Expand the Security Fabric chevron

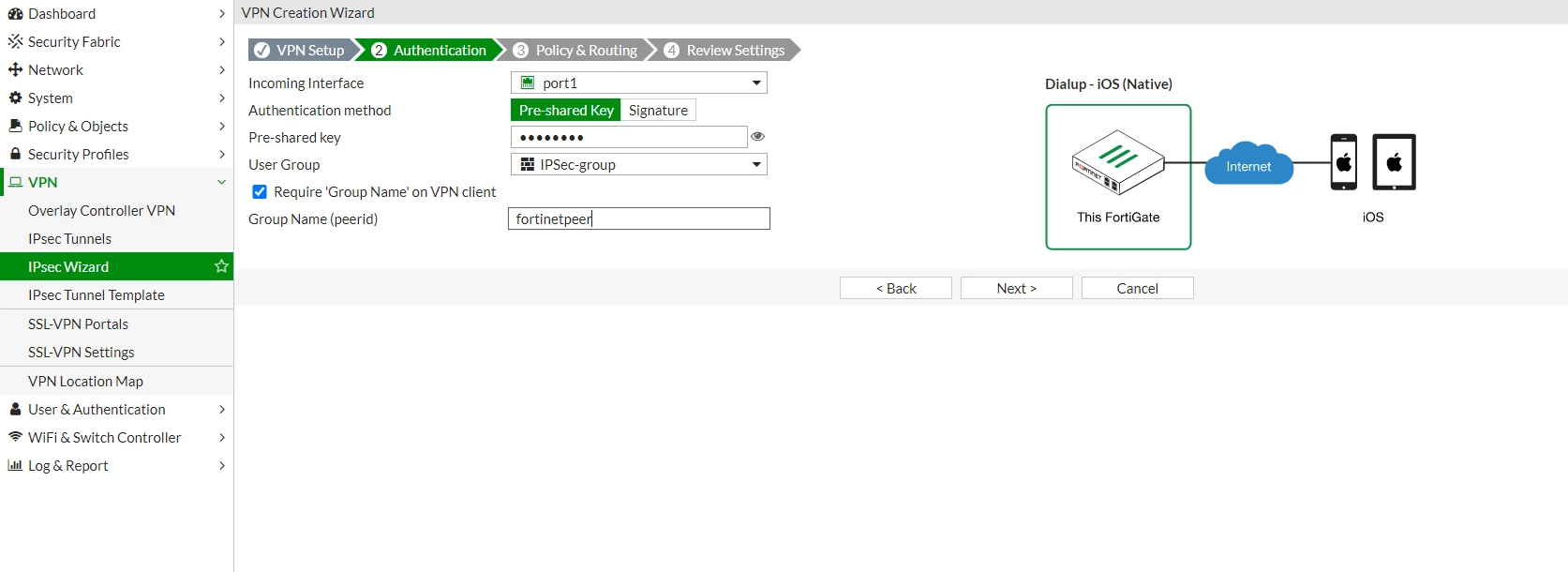click(x=222, y=42)
